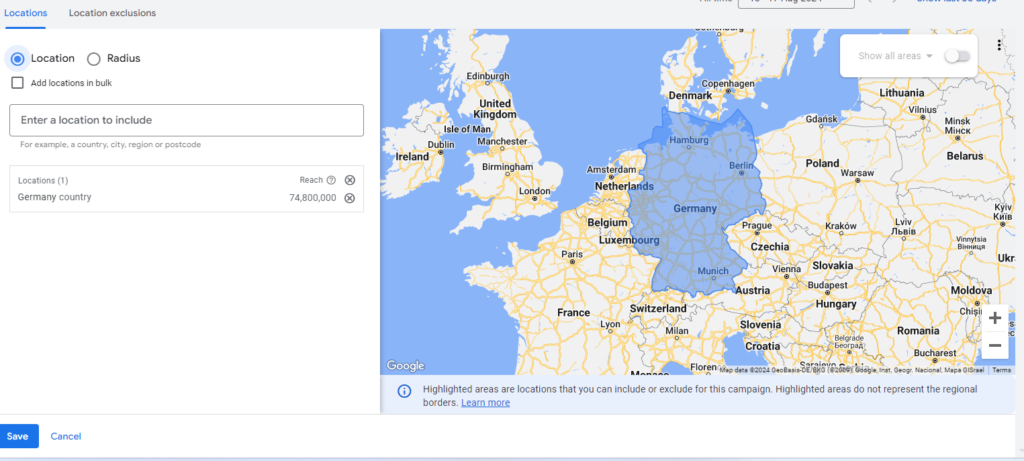
Task: Click the France country label on map
Action: [573, 313]
